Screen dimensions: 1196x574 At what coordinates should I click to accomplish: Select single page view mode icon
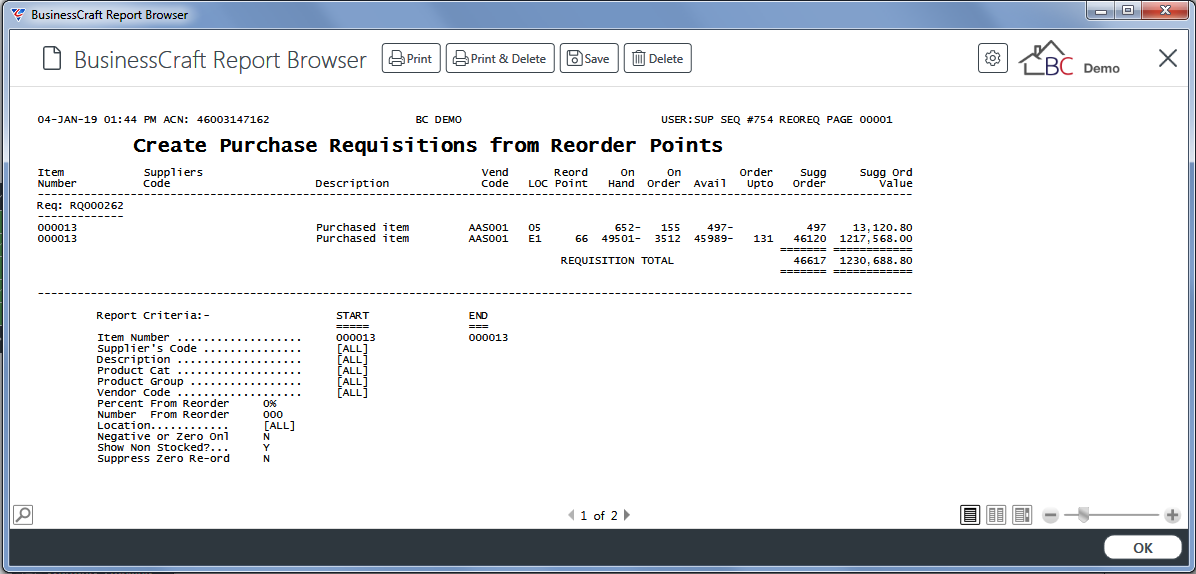point(970,515)
